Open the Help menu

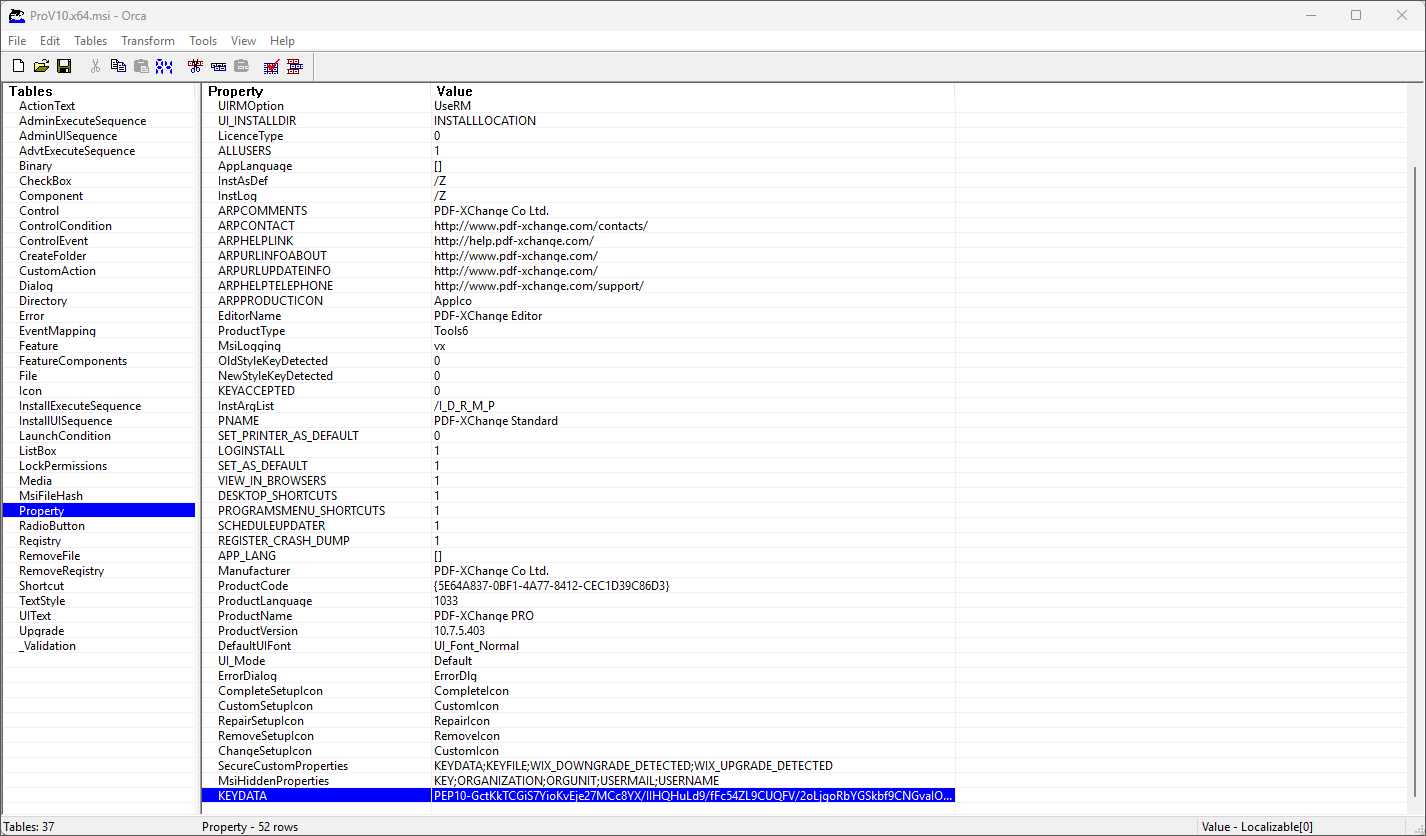coord(283,41)
